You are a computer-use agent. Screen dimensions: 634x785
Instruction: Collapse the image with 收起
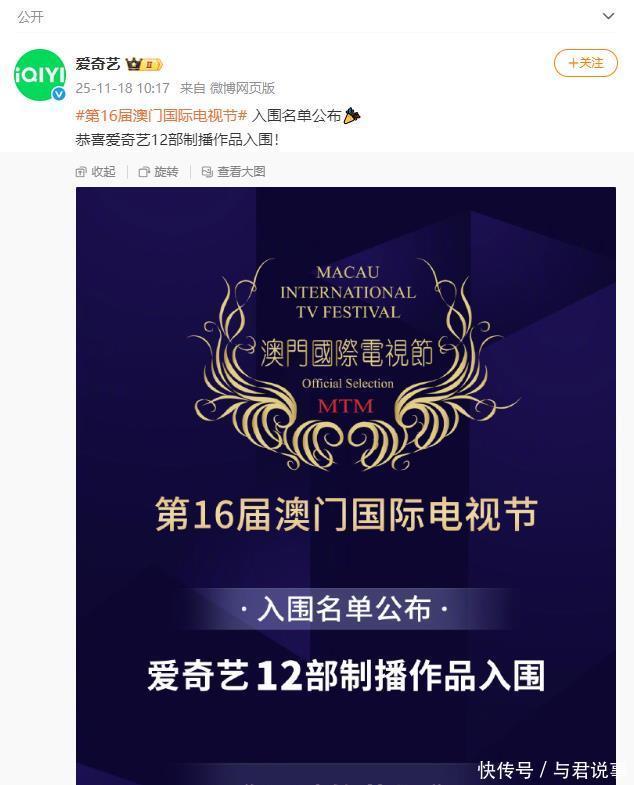[x=96, y=172]
